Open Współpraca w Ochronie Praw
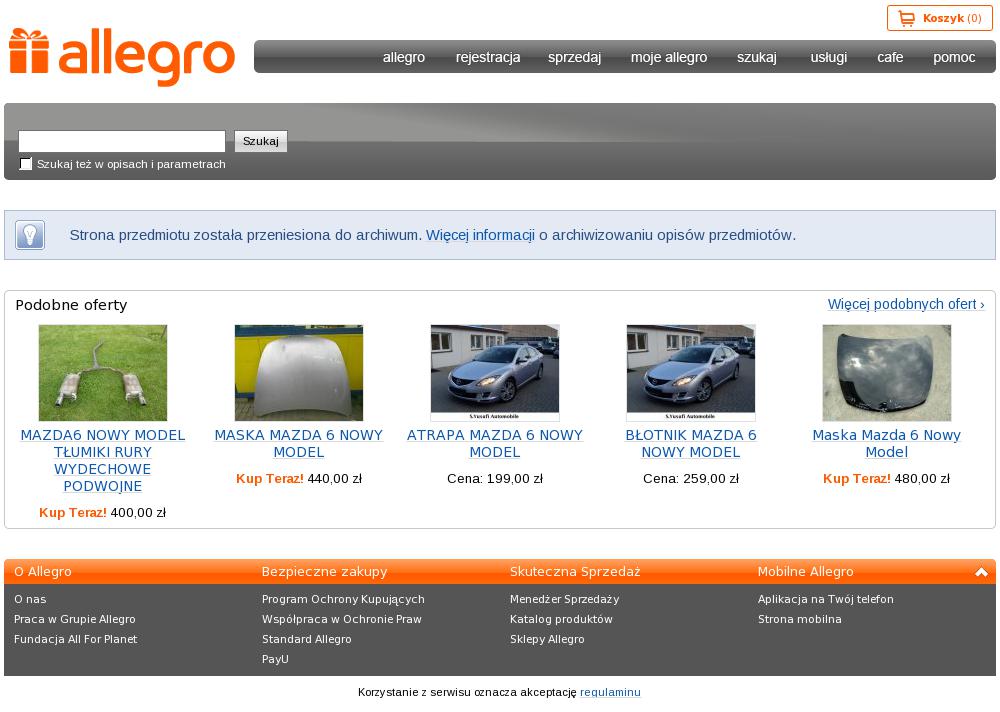This screenshot has width=1000, height=712. (342, 619)
